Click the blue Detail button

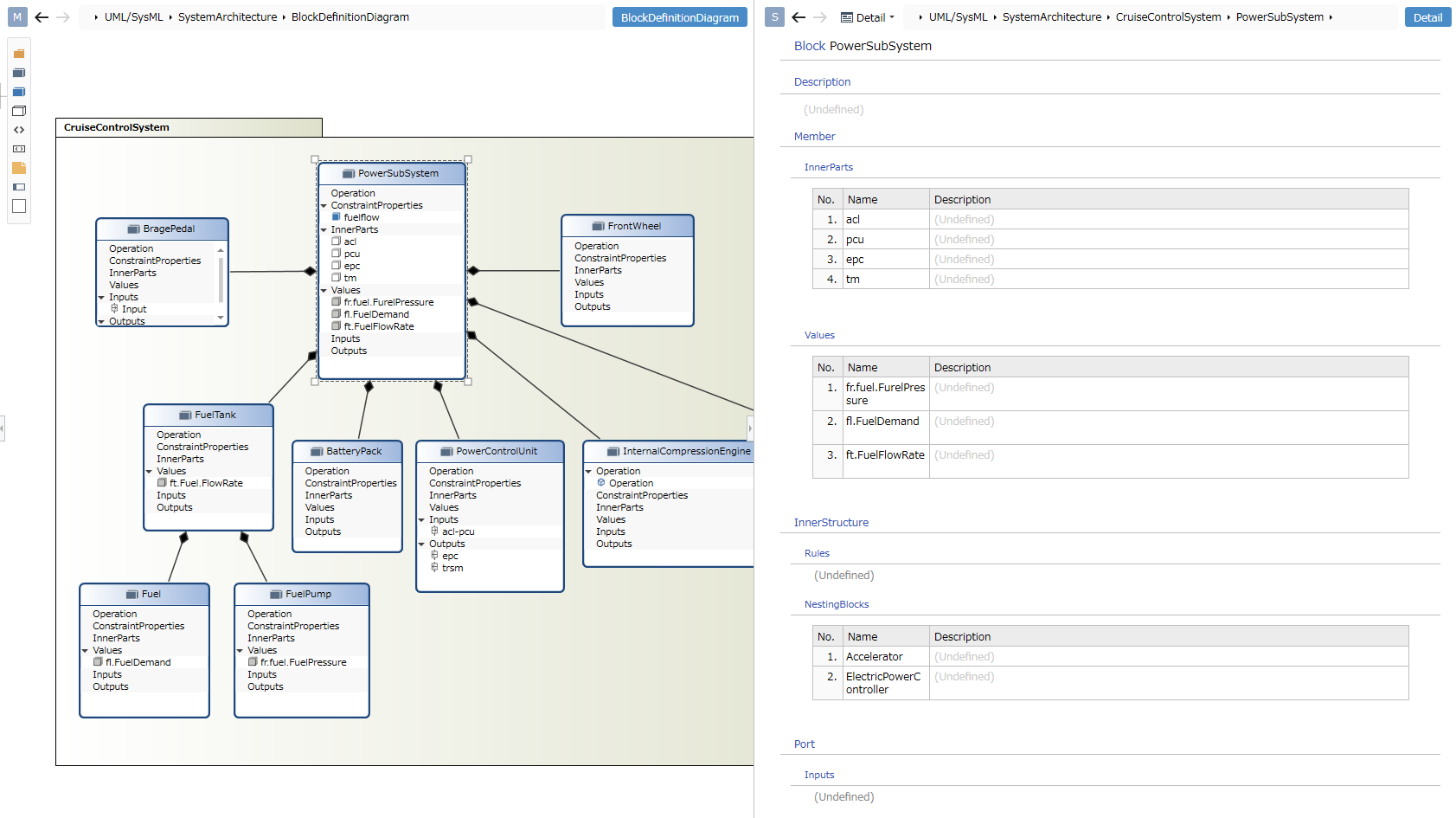pyautogui.click(x=1427, y=17)
